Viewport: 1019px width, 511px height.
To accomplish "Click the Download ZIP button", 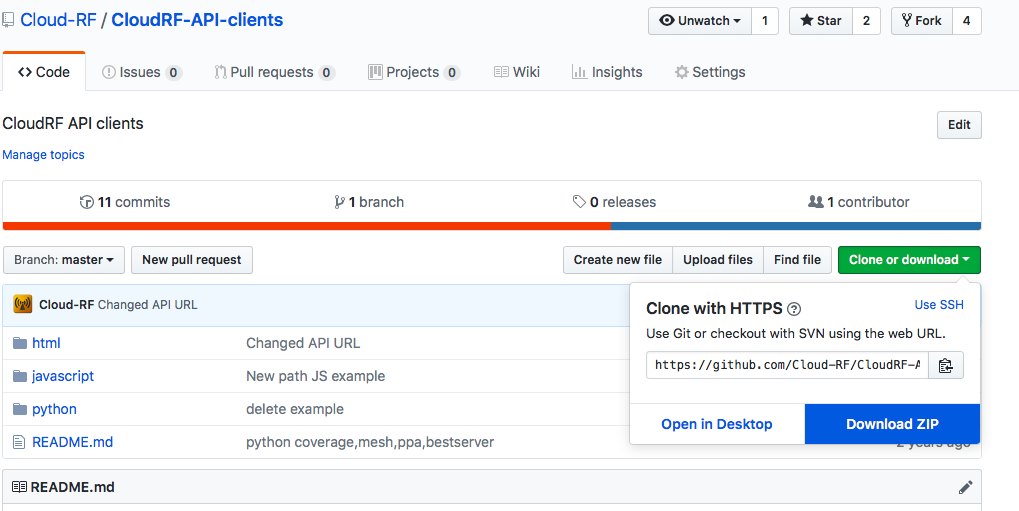I will [892, 424].
